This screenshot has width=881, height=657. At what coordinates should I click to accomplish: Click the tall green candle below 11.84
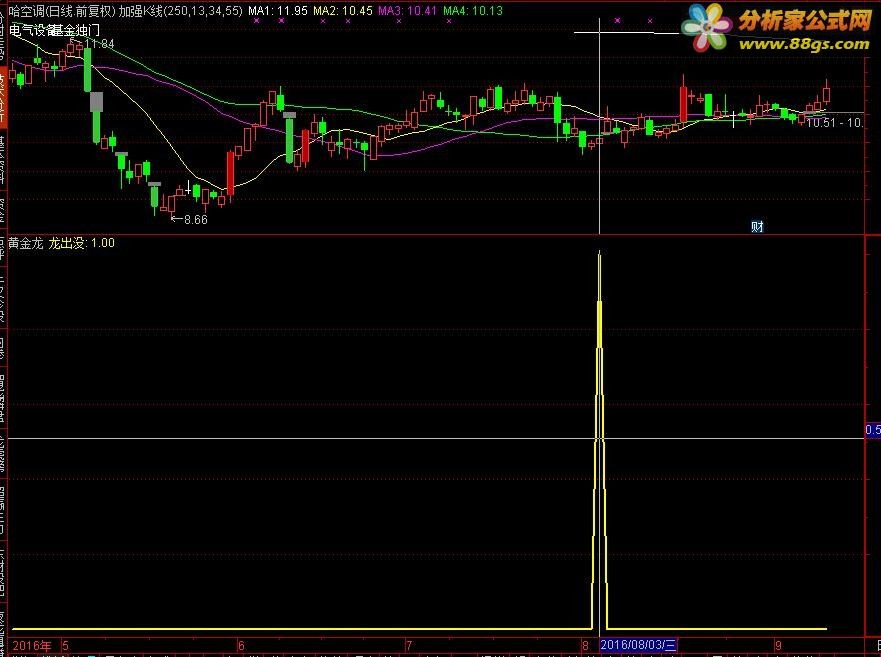click(88, 70)
